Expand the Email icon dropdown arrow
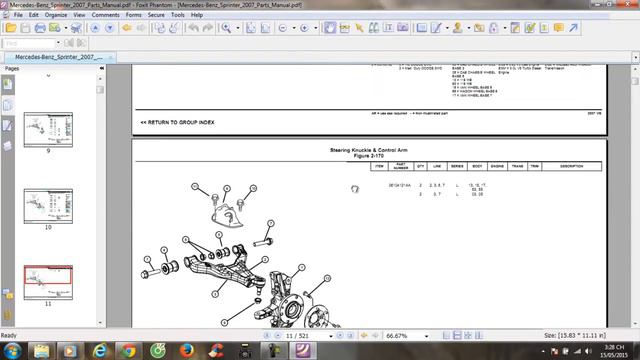The width and height of the screenshot is (640, 360). pyautogui.click(x=65, y=28)
